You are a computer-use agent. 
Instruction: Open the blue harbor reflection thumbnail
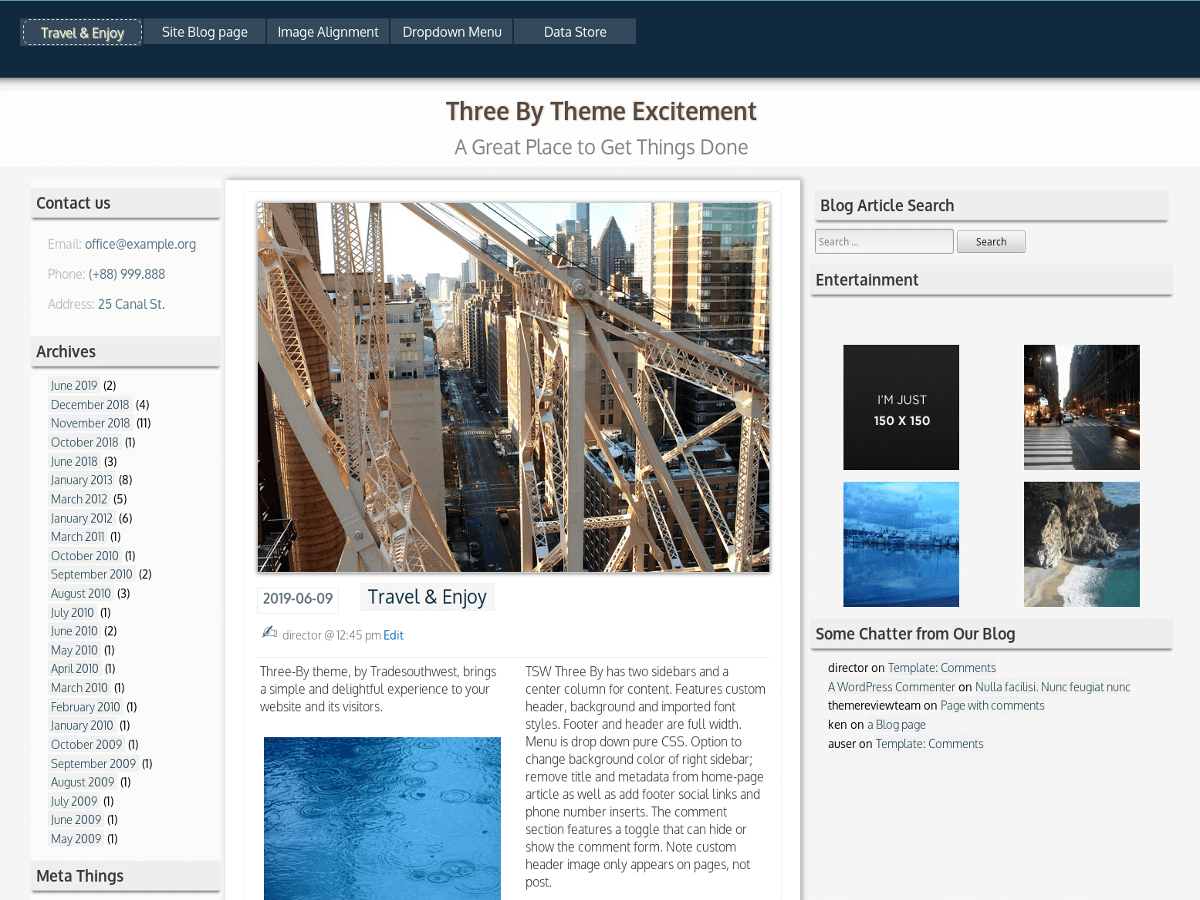tap(901, 544)
